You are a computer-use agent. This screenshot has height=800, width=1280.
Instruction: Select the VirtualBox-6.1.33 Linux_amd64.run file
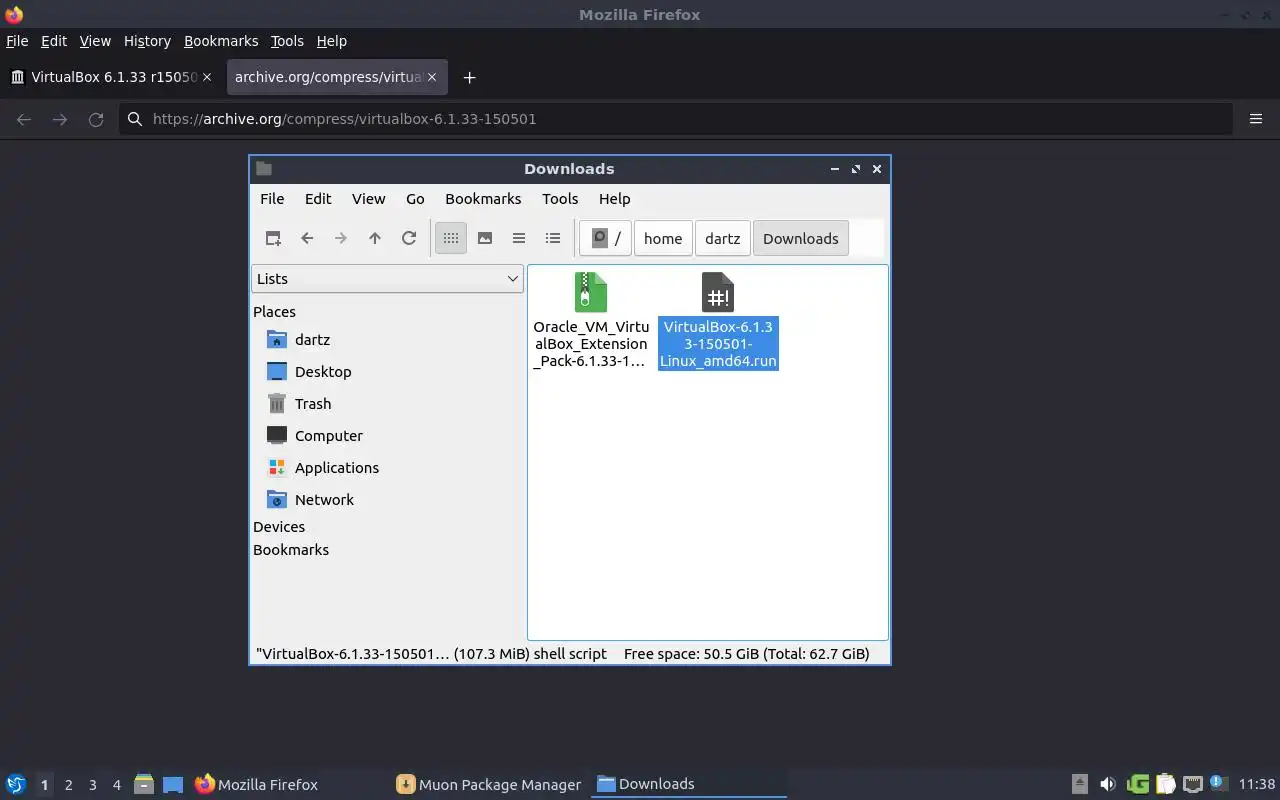718,320
